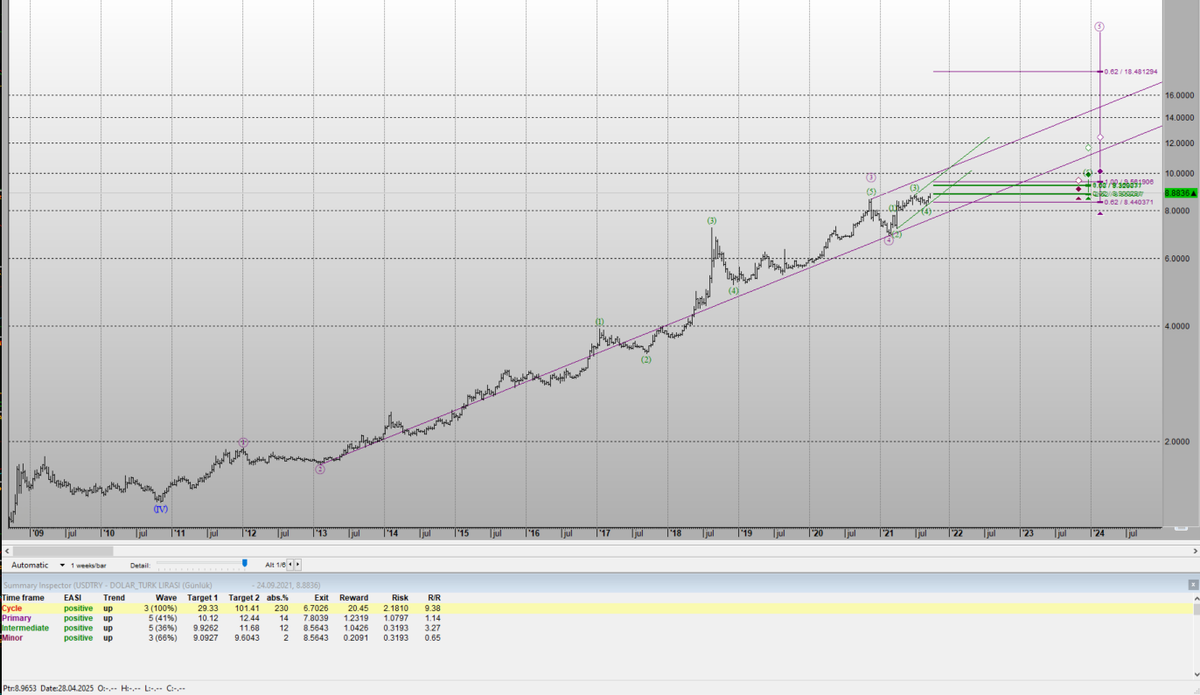The image size is (1200, 695).
Task: Click the Date:28.04.2025 status bar readout
Action: pyautogui.click(x=67, y=688)
